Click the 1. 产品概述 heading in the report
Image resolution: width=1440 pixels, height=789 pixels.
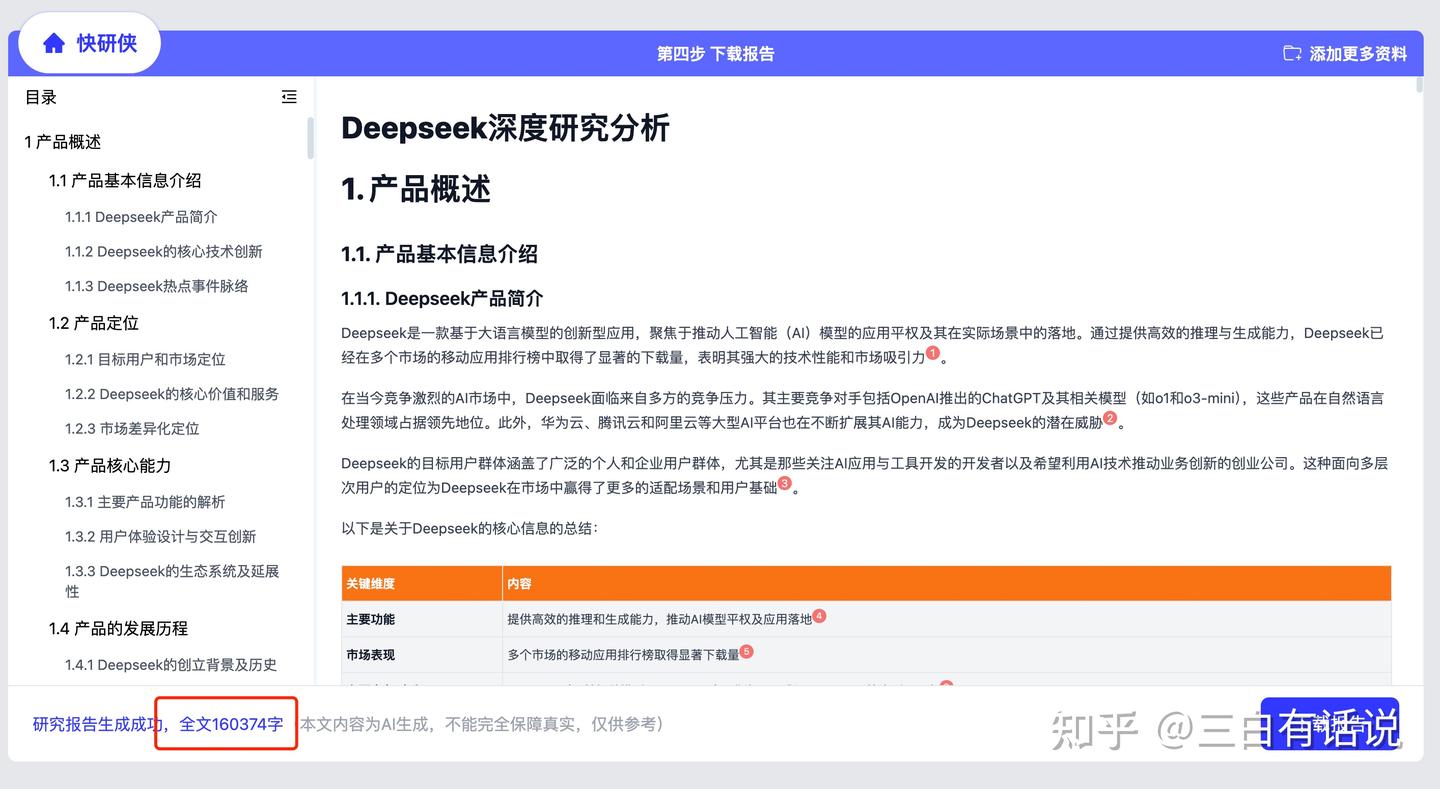416,189
